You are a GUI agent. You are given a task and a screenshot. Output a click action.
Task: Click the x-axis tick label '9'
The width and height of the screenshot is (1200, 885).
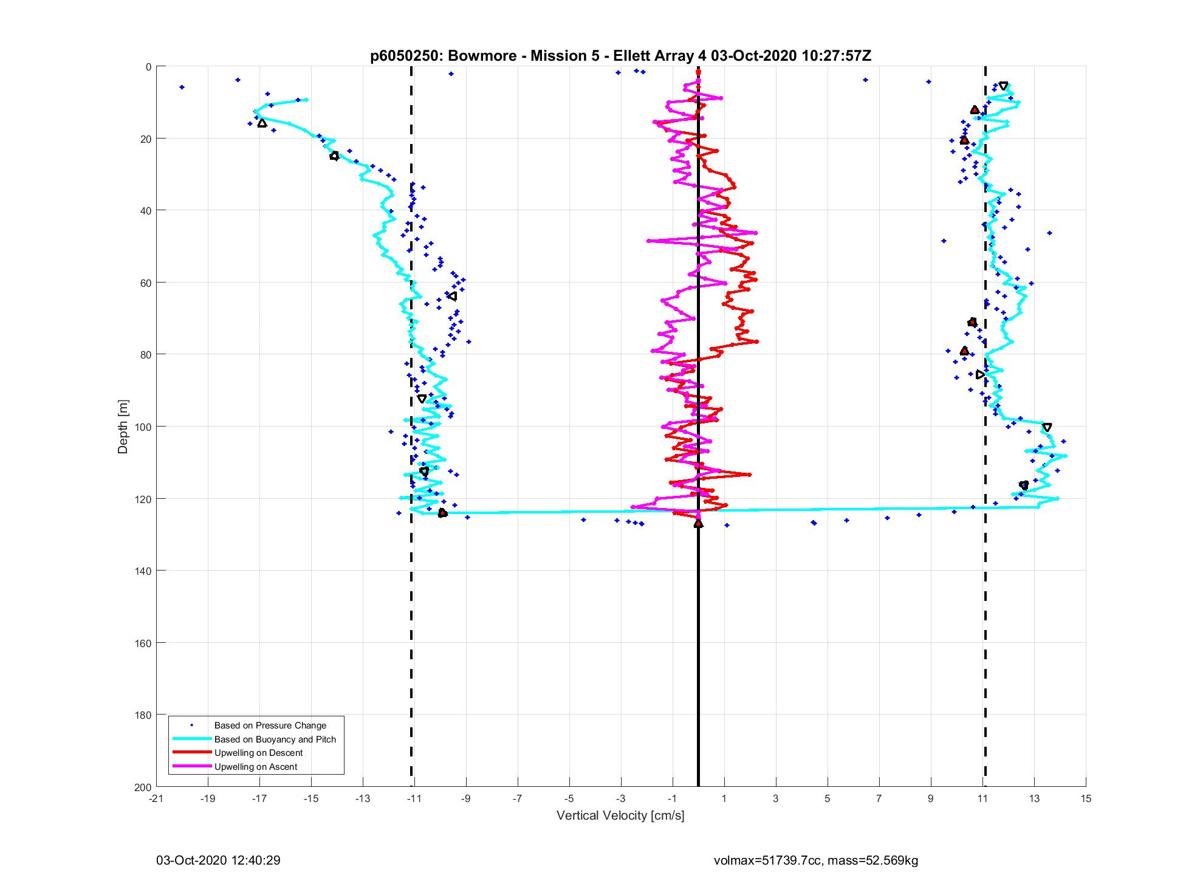click(931, 799)
